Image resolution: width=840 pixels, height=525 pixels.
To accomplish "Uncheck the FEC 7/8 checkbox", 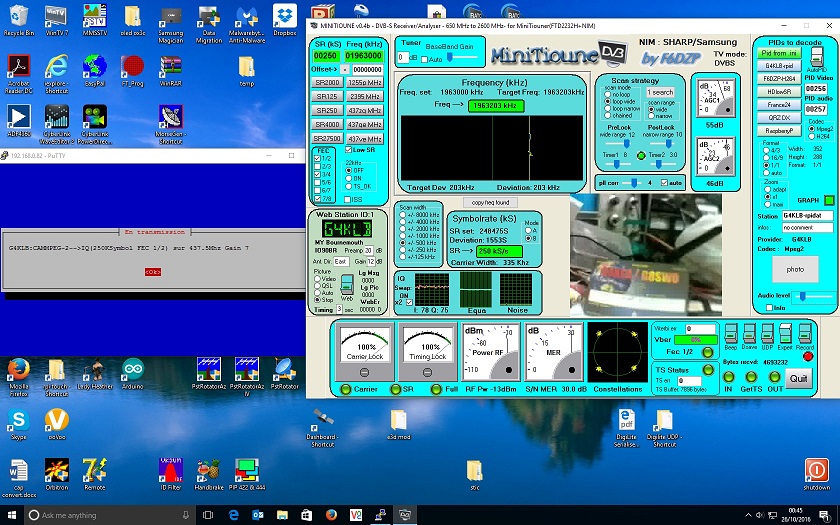I will coord(317,199).
